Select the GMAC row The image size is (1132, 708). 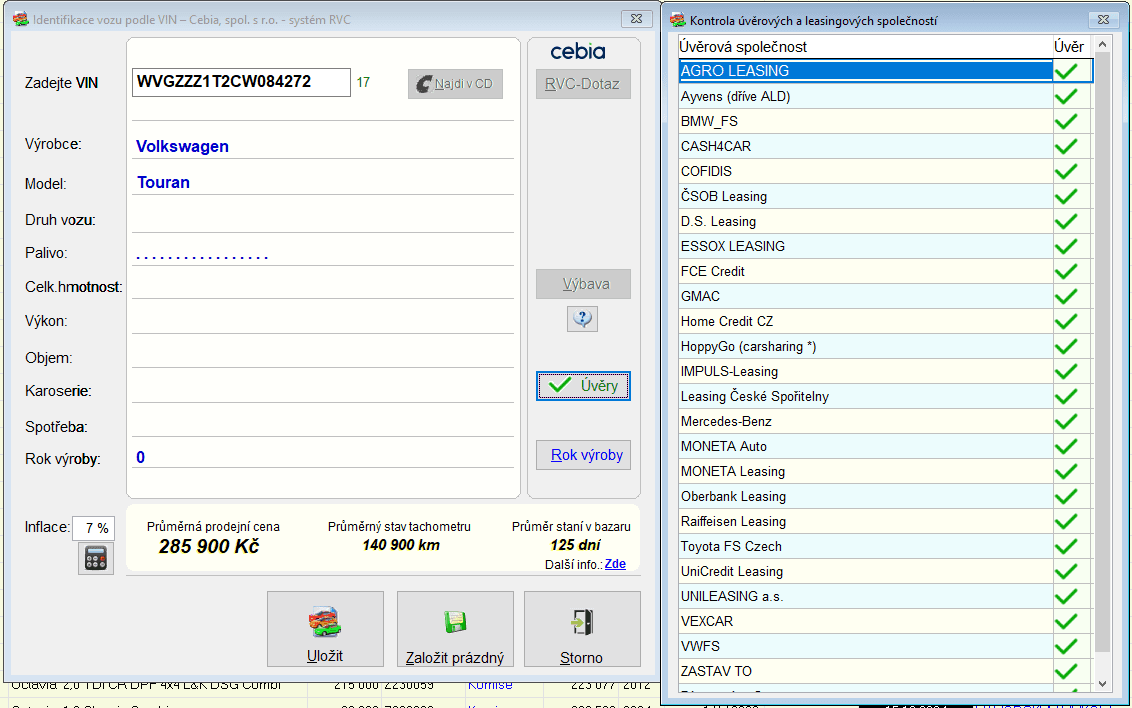point(885,296)
